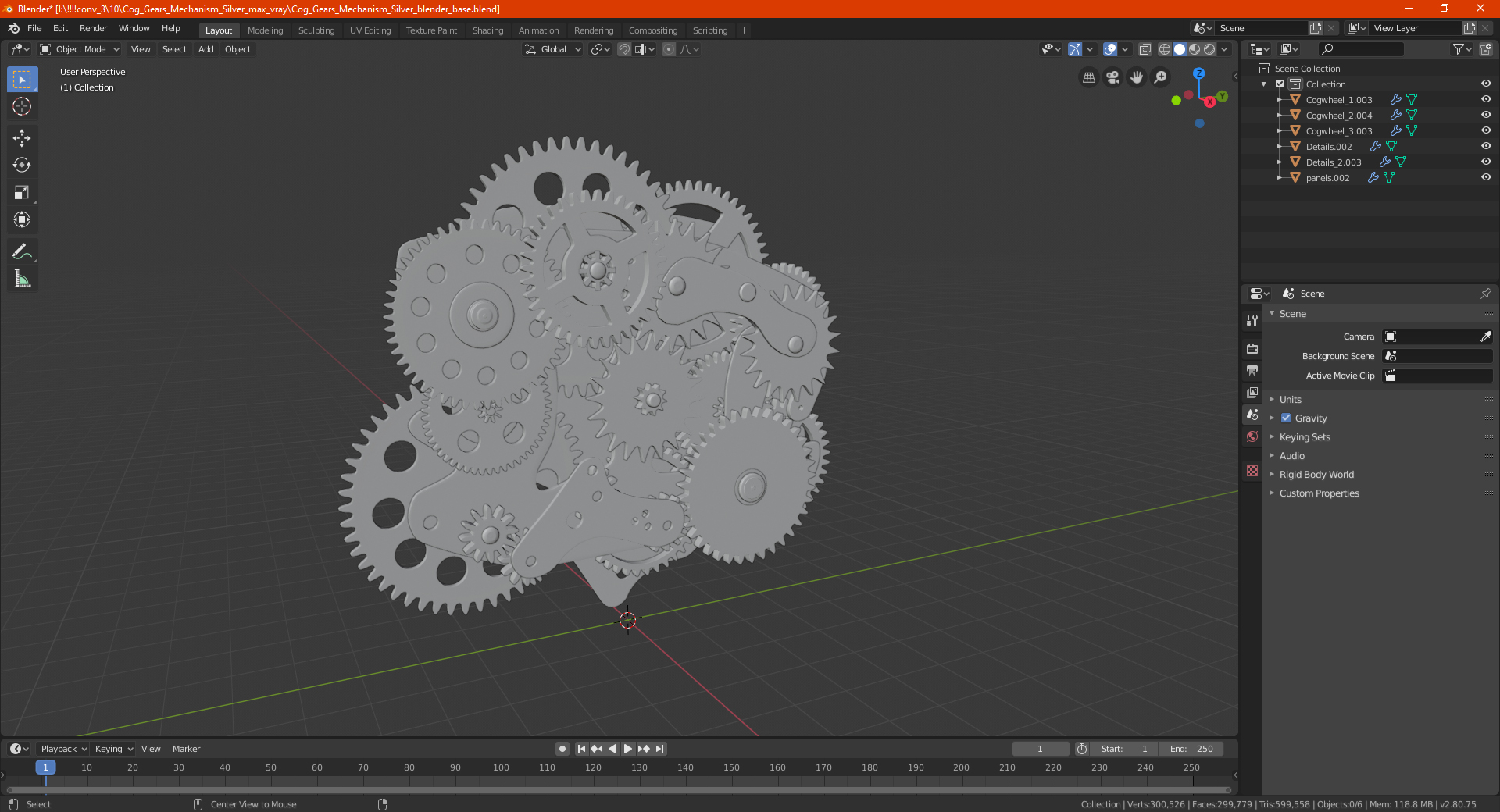This screenshot has width=1500, height=812.
Task: Open the Render menu
Action: point(93,28)
